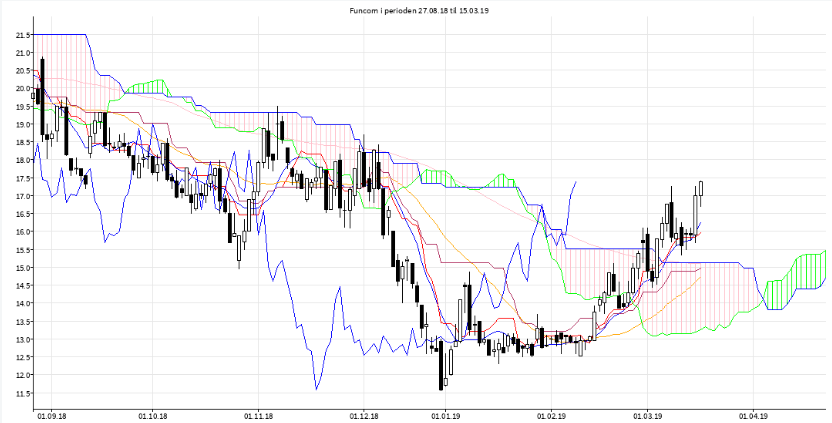
Task: Select the 01.09.18 date axis label
Action: (51, 417)
